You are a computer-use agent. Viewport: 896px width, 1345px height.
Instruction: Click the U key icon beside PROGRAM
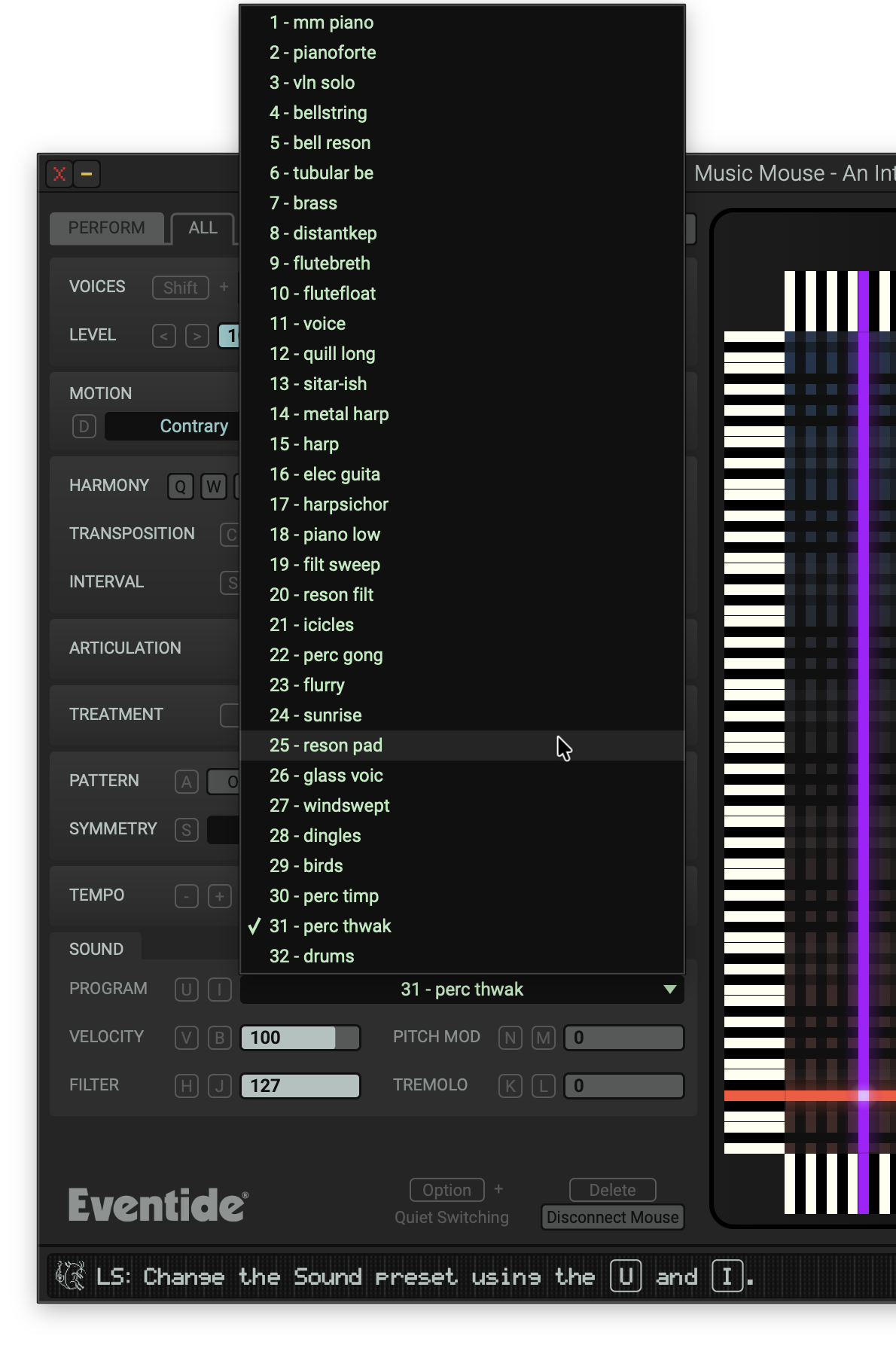pyautogui.click(x=186, y=989)
